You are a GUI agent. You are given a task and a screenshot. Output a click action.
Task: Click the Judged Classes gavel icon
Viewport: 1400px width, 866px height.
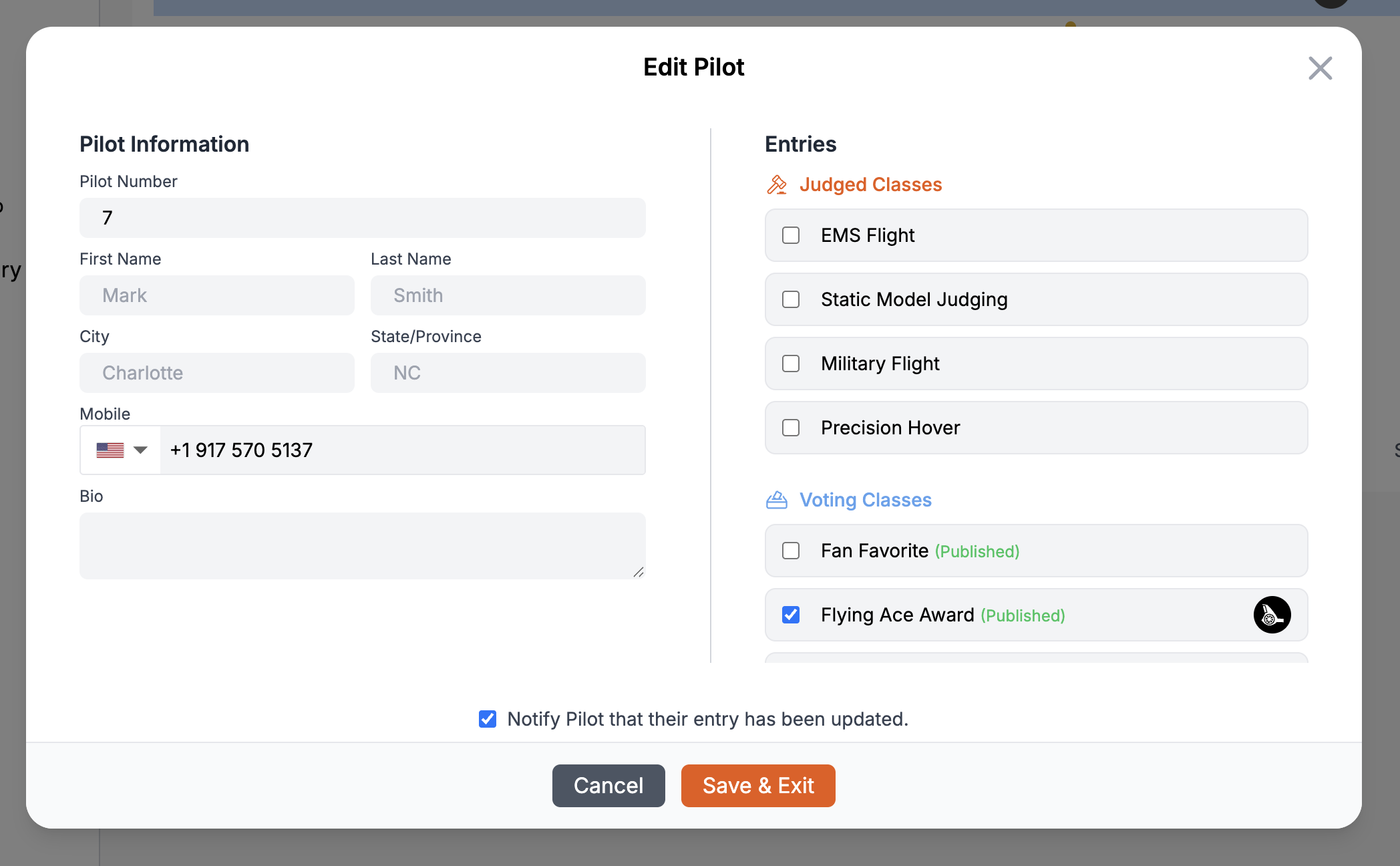(x=777, y=184)
